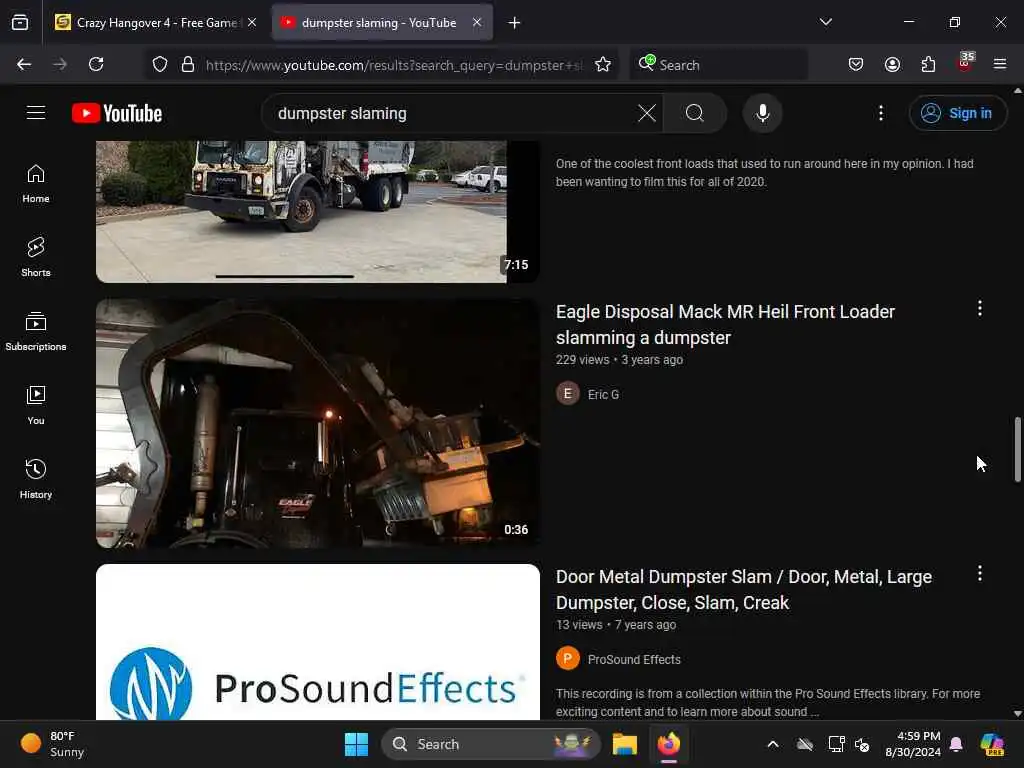Visit the Eric G channel name

click(603, 394)
